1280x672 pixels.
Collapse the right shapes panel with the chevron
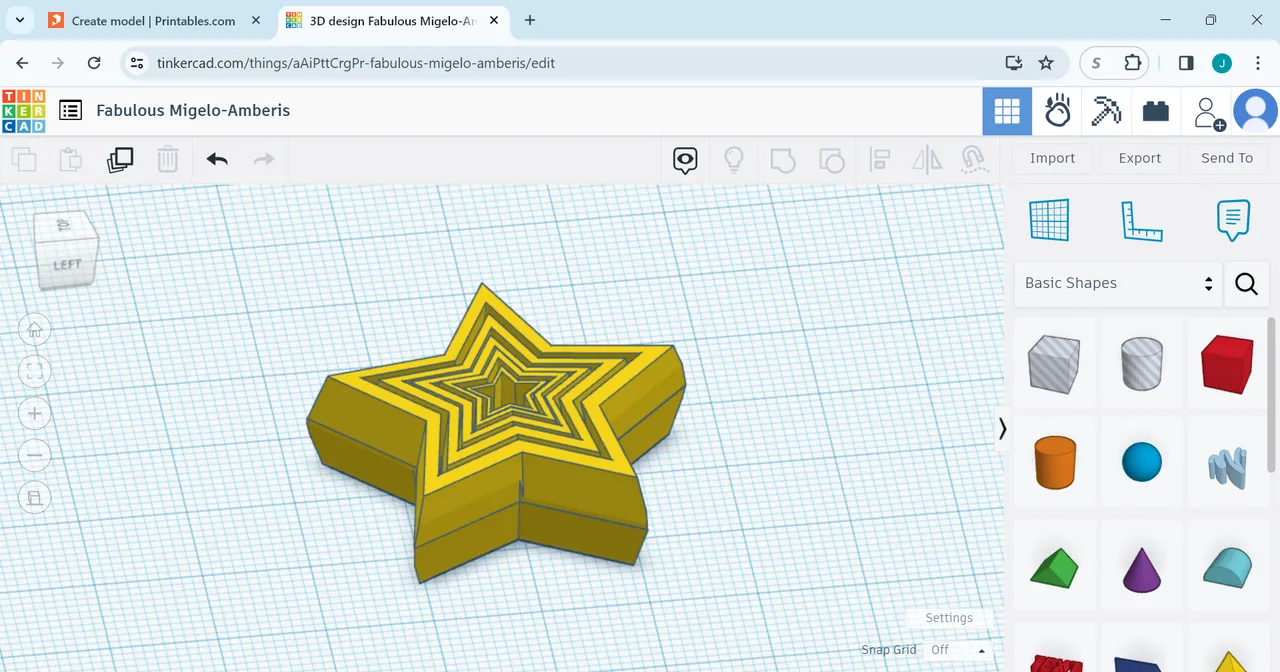[x=1002, y=428]
